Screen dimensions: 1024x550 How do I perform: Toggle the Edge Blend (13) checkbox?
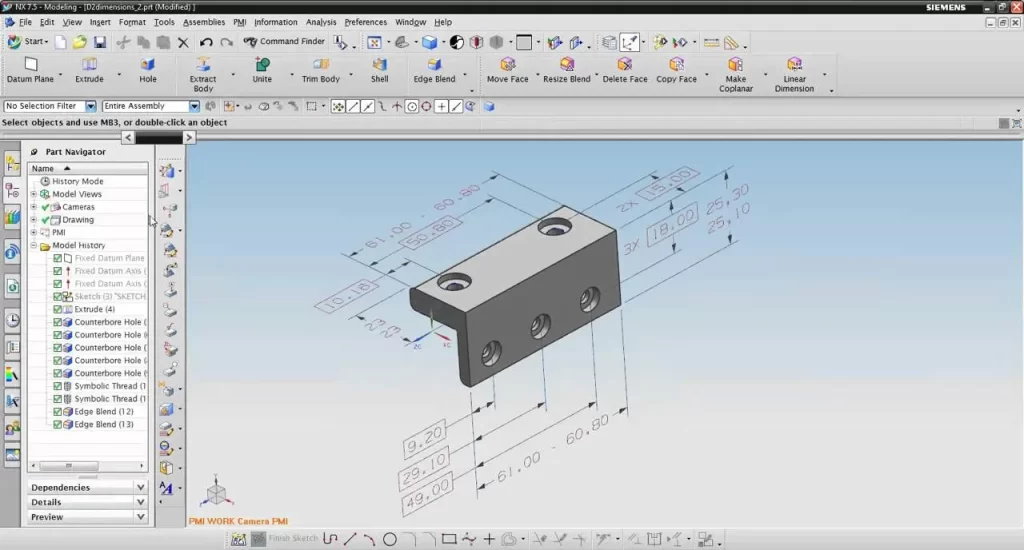click(57, 425)
